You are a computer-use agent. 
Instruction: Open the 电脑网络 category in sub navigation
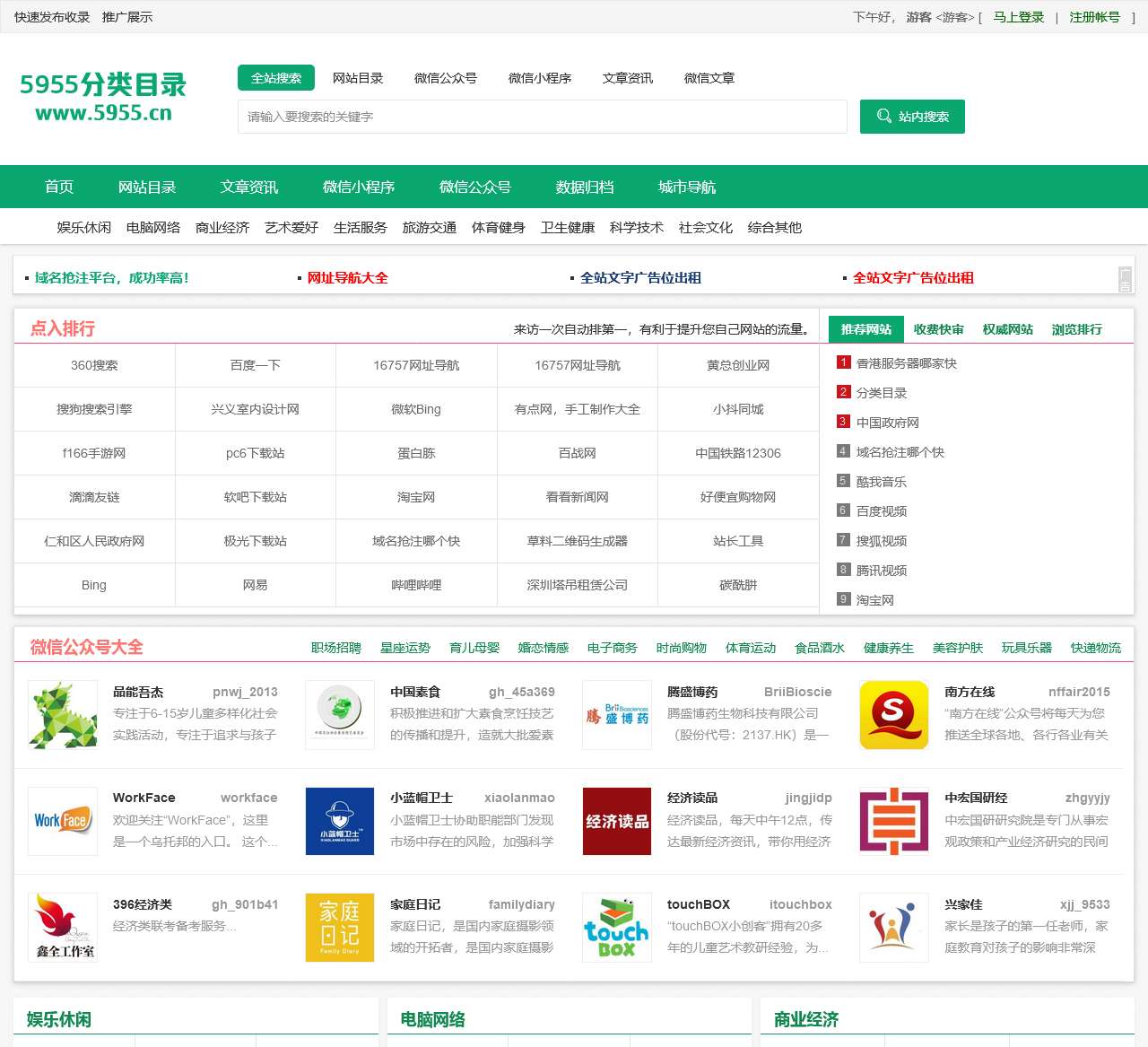(153, 227)
